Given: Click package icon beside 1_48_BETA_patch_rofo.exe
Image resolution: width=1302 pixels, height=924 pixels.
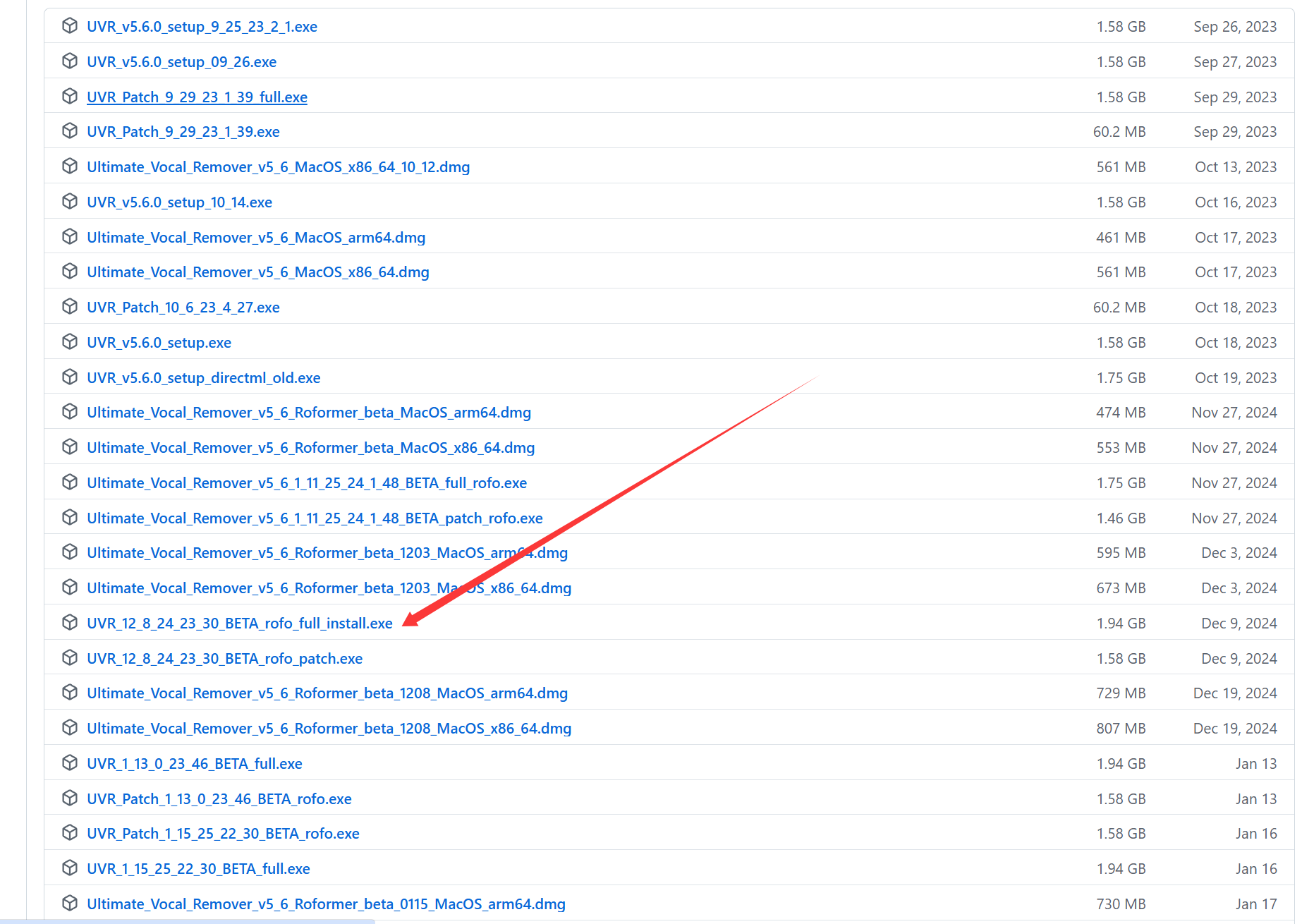Looking at the screenshot, I should point(70,518).
